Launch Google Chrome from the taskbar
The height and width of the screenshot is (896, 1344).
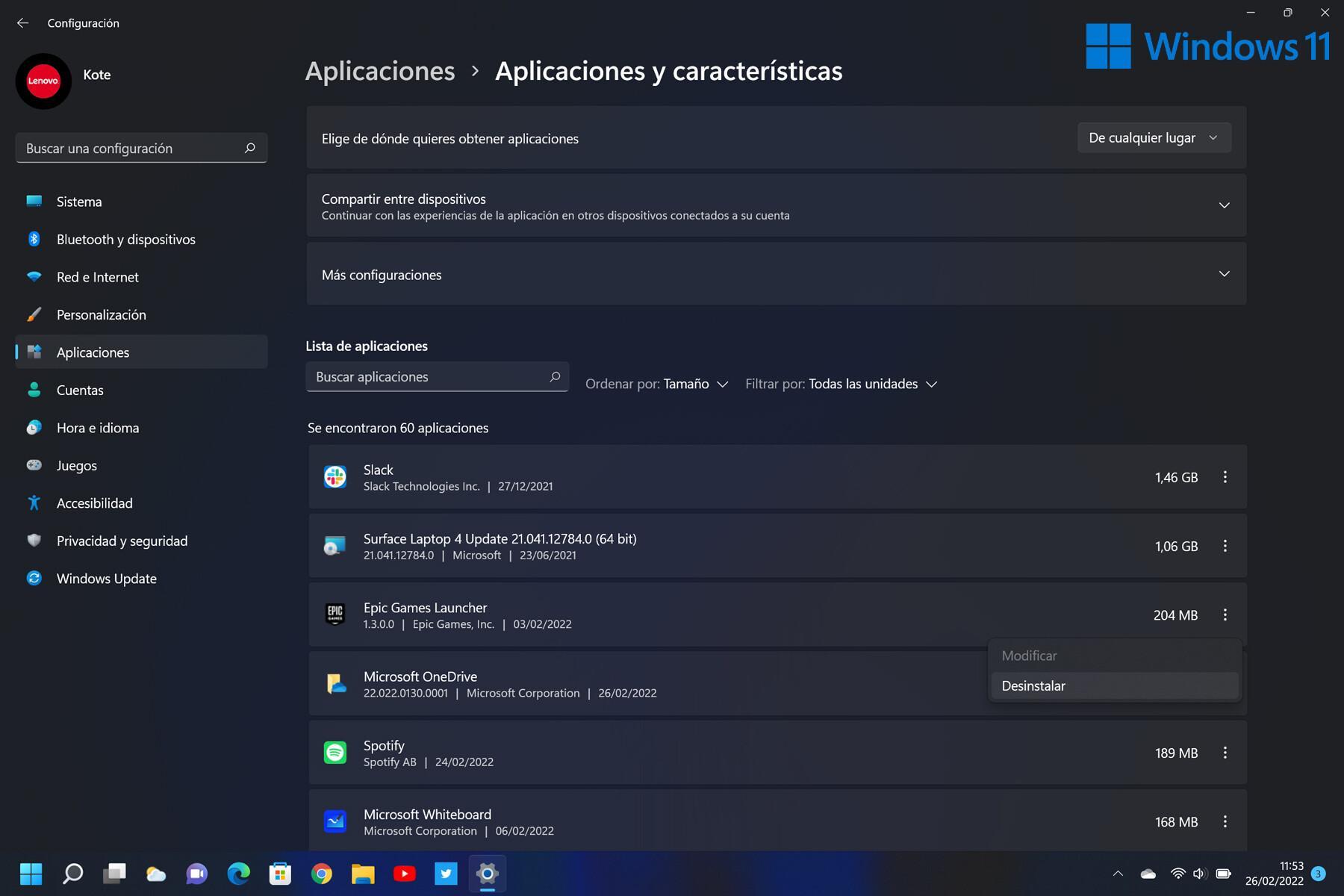click(322, 873)
